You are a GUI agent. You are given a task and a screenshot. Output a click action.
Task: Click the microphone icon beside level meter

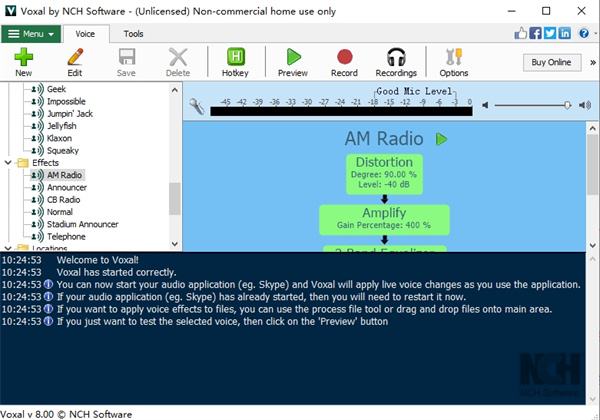197,106
